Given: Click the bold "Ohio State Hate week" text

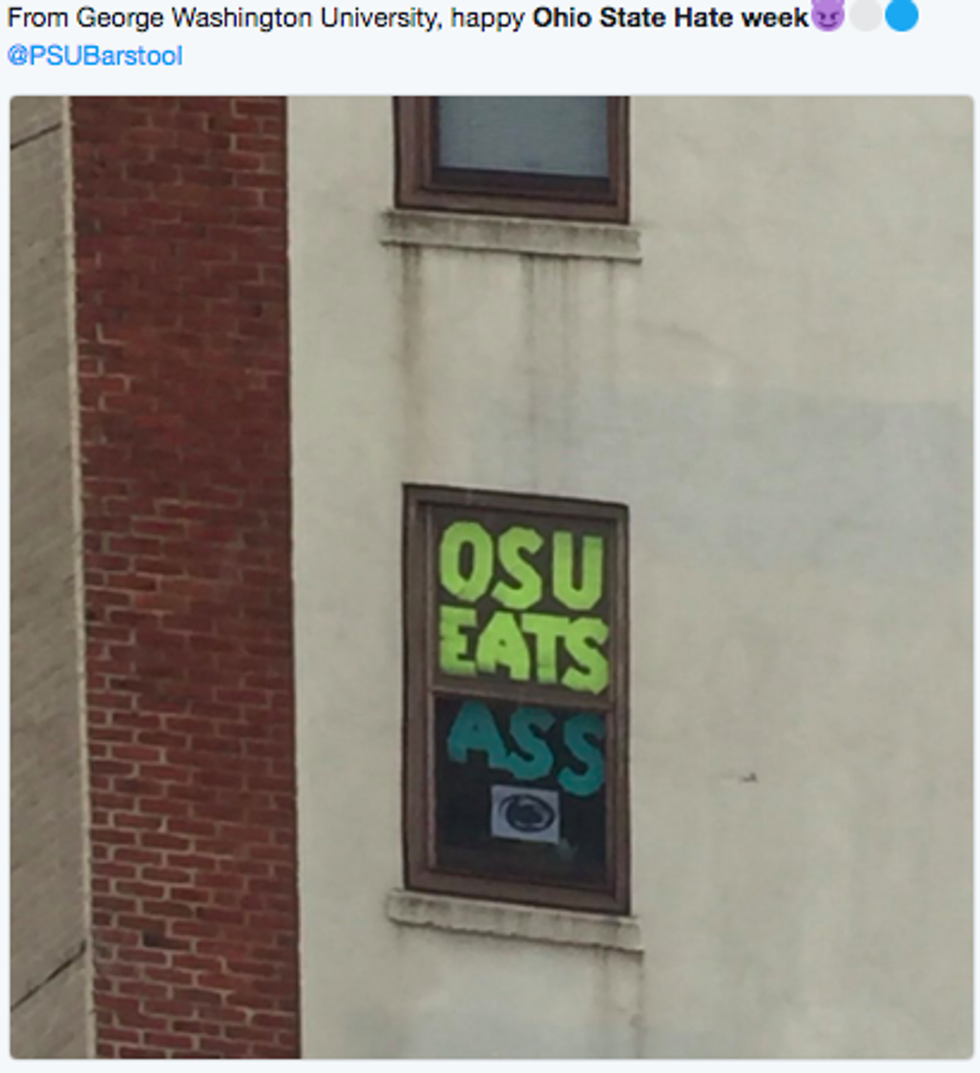Looking at the screenshot, I should pos(670,18).
